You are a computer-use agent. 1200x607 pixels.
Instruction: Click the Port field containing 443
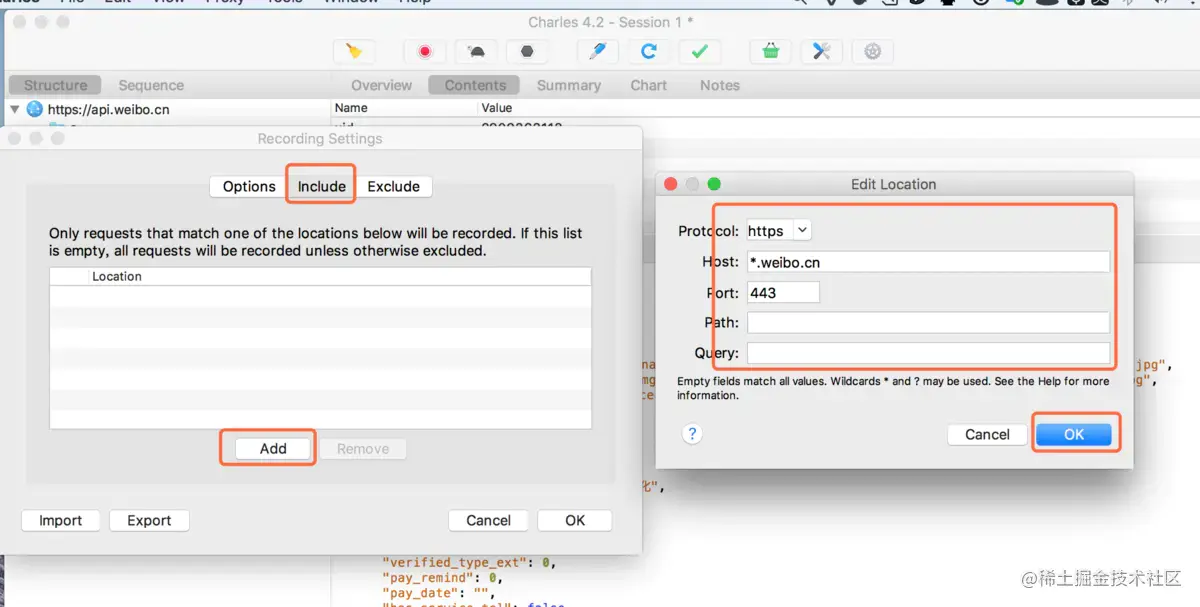[783, 292]
